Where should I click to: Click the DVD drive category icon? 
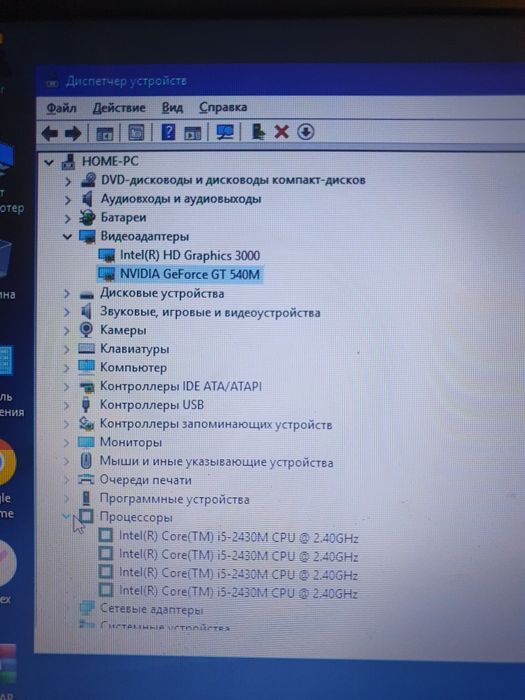(x=88, y=180)
